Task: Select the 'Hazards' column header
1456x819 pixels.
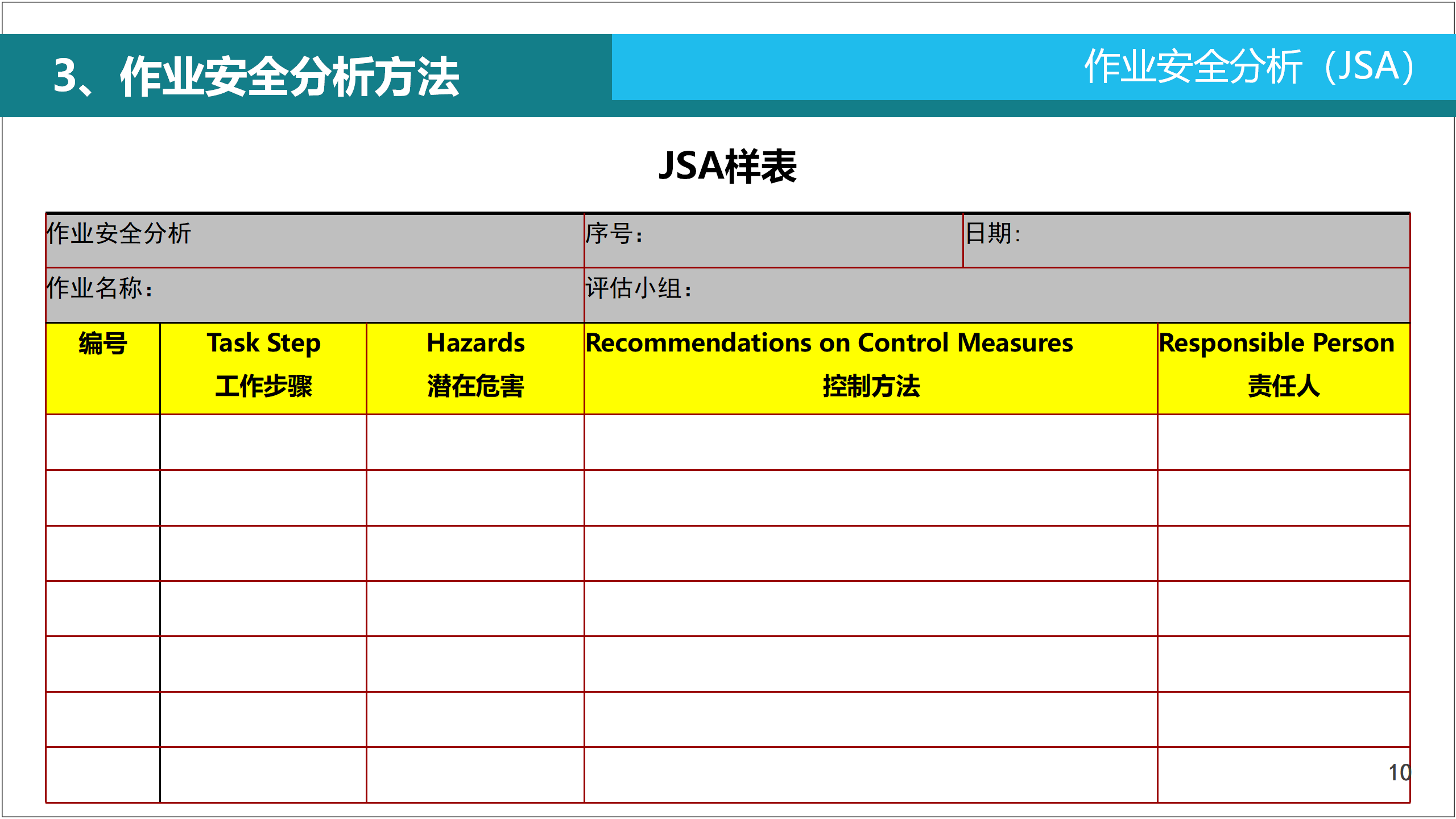Action: (x=475, y=369)
